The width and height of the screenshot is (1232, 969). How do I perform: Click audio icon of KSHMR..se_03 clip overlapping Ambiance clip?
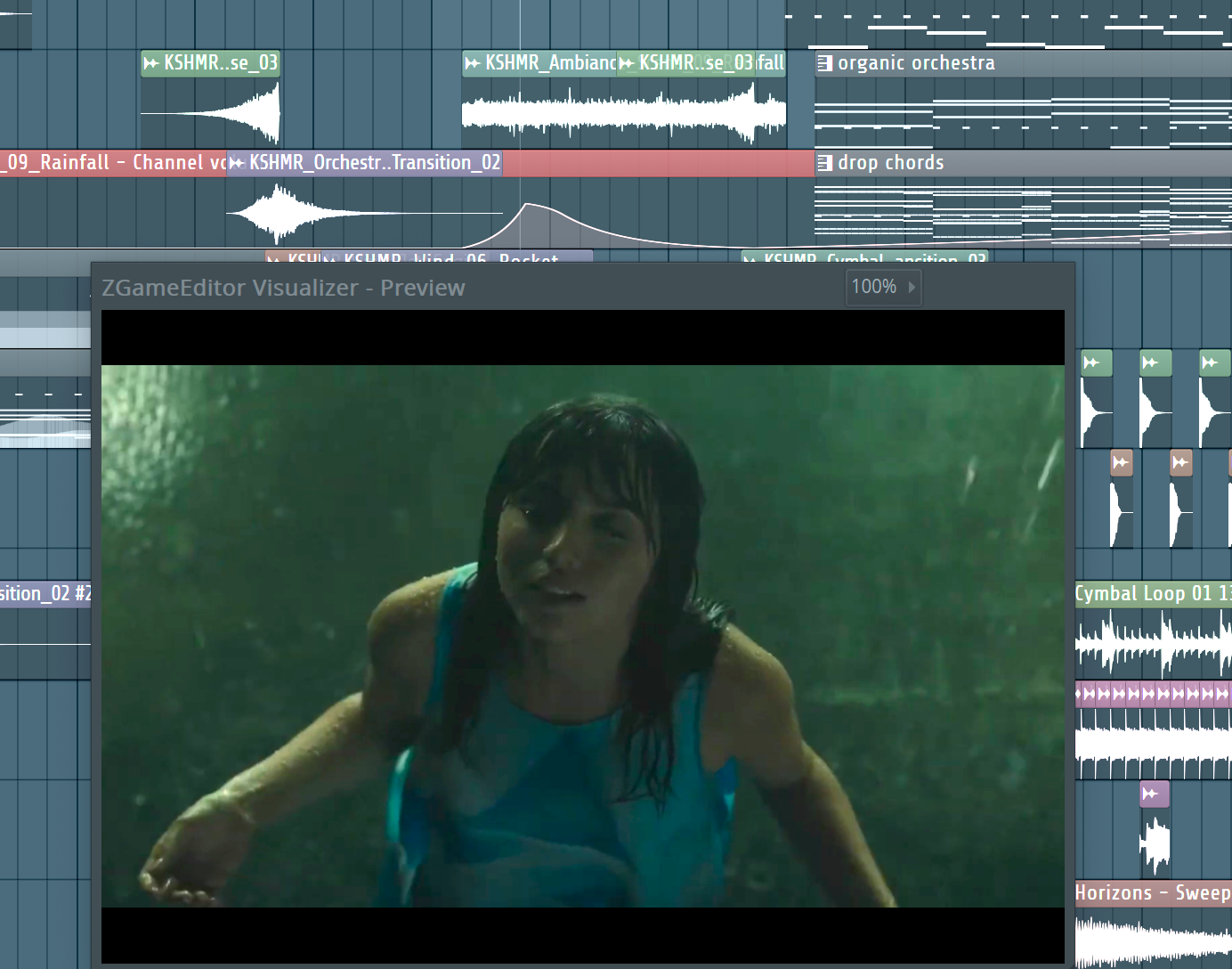click(627, 63)
